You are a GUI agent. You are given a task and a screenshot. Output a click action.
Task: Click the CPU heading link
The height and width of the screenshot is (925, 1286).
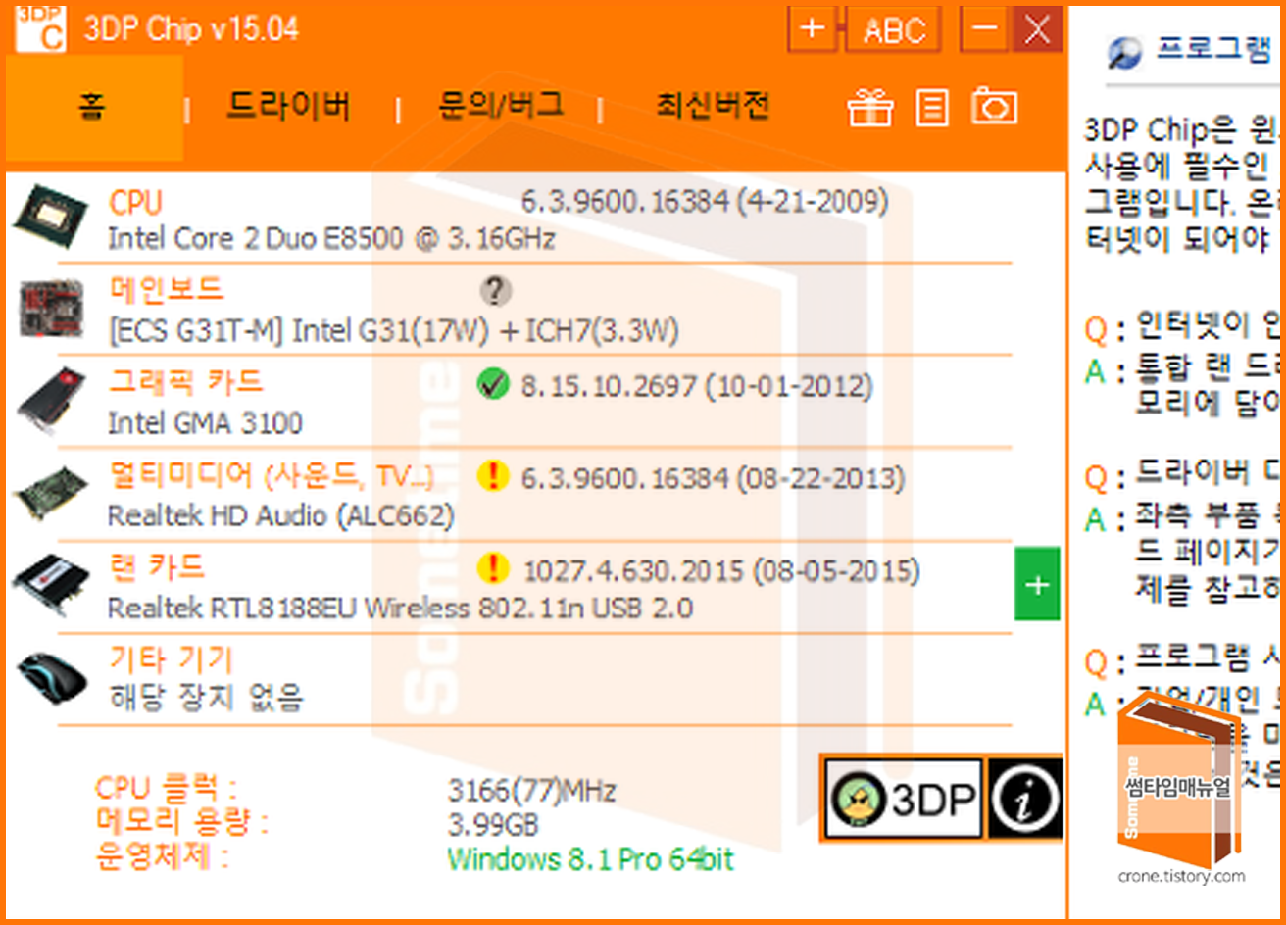pos(135,203)
